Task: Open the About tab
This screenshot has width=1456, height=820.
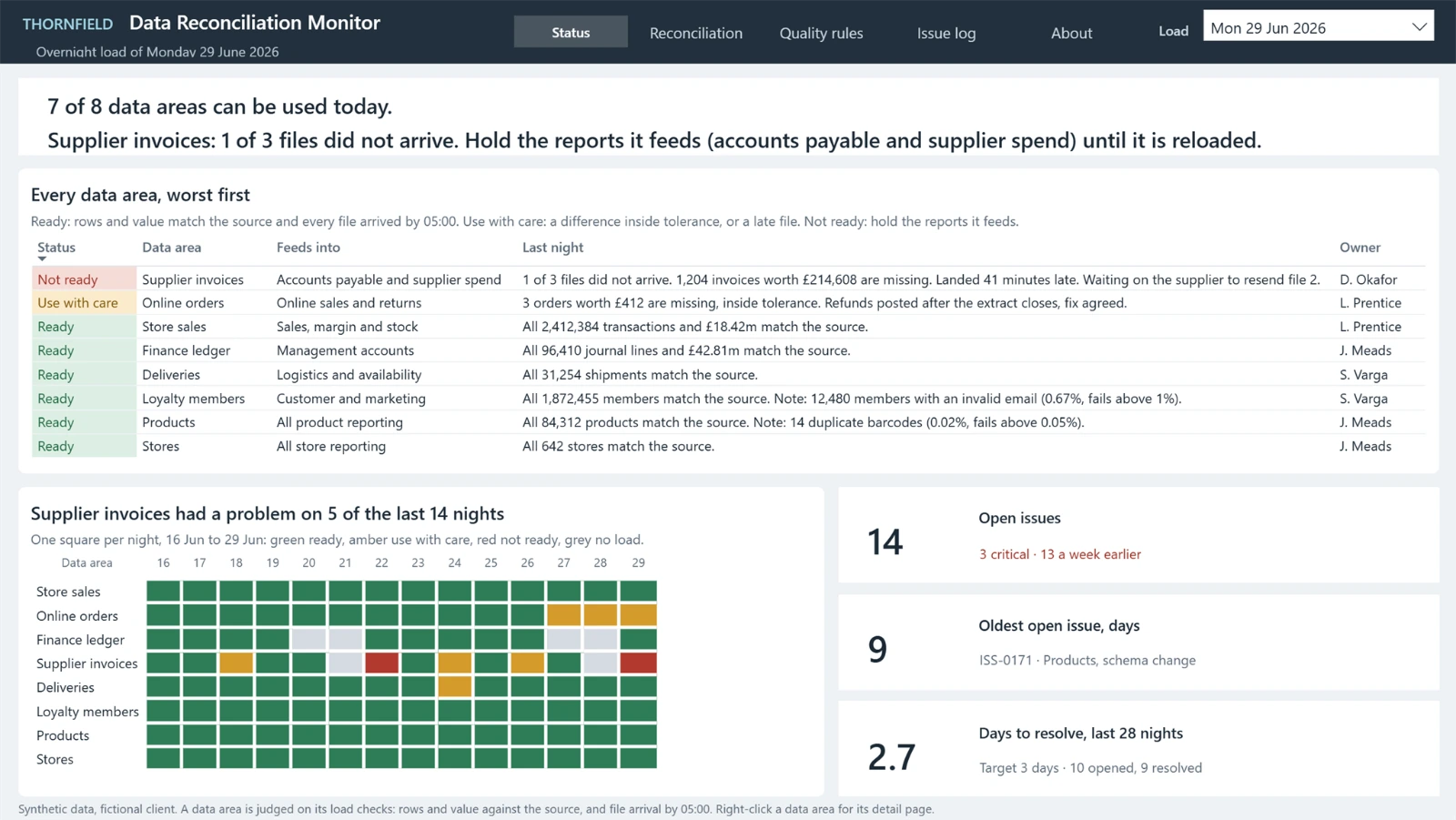Action: 1071,33
